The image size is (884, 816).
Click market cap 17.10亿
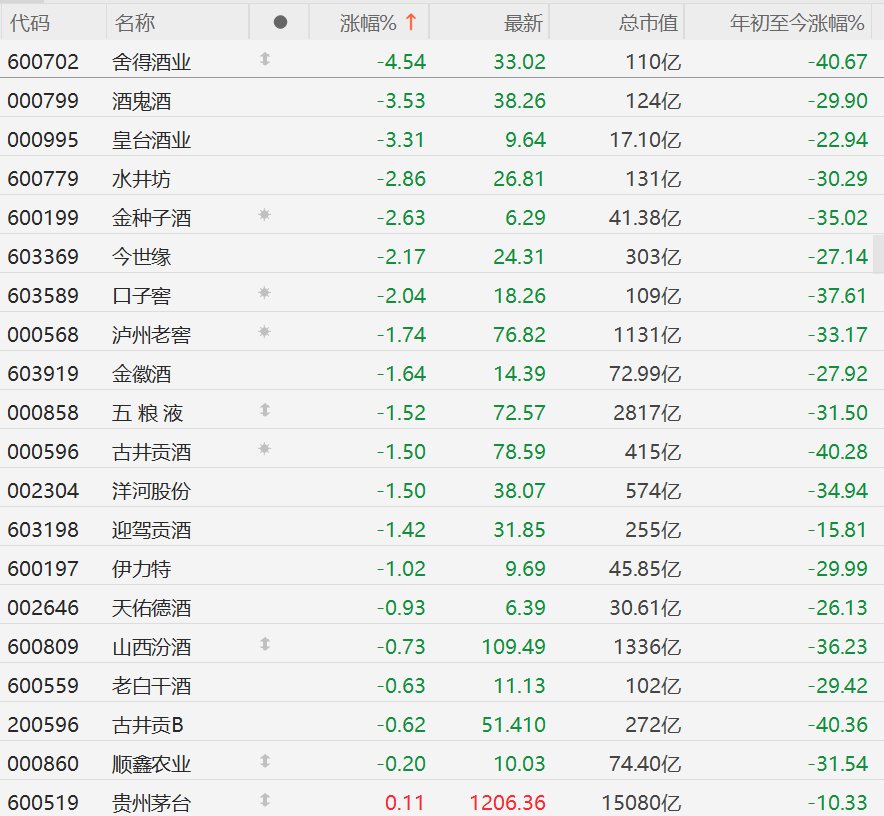[645, 139]
